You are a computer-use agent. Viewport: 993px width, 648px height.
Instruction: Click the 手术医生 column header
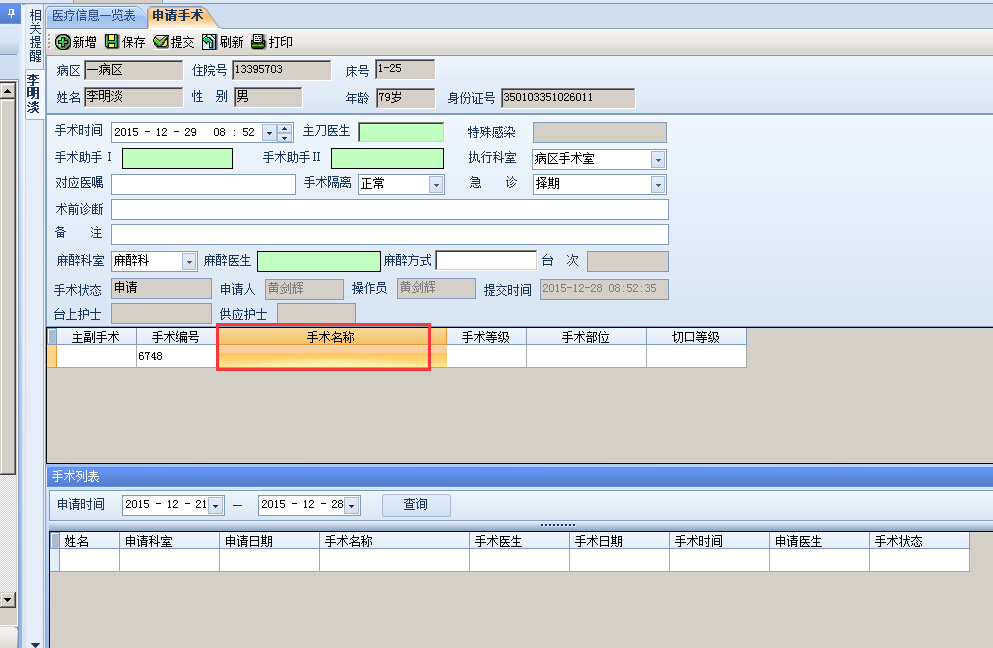tap(519, 541)
